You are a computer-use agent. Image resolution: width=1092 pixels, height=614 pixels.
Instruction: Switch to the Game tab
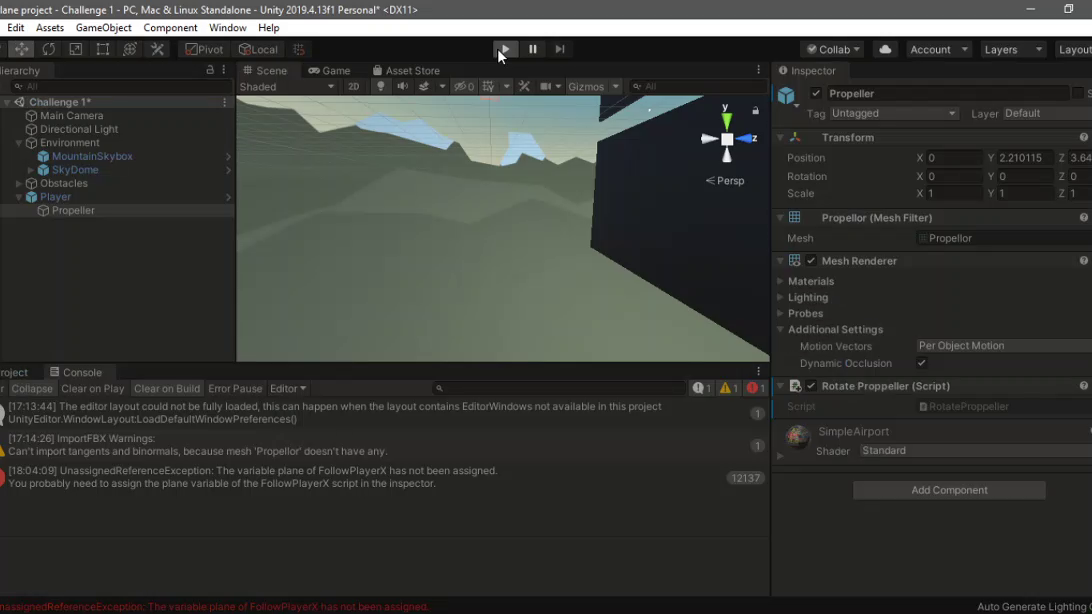[330, 70]
